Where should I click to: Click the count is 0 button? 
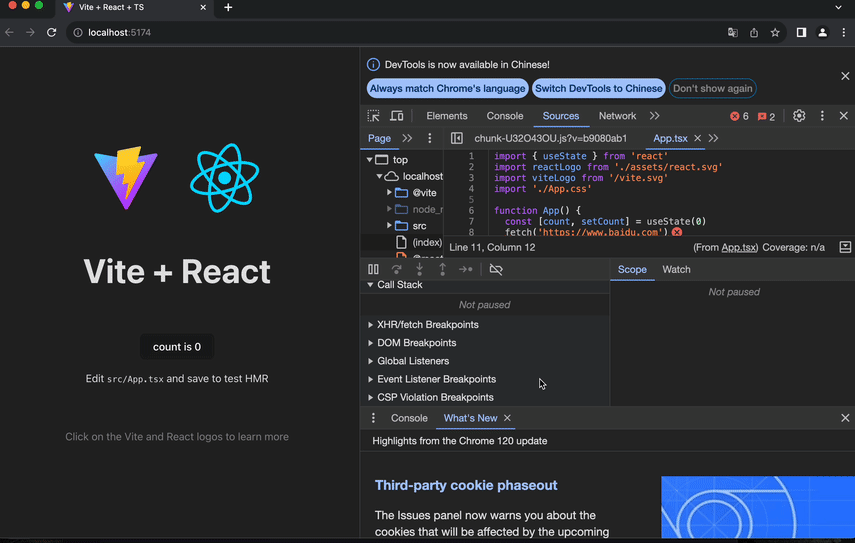[177, 347]
